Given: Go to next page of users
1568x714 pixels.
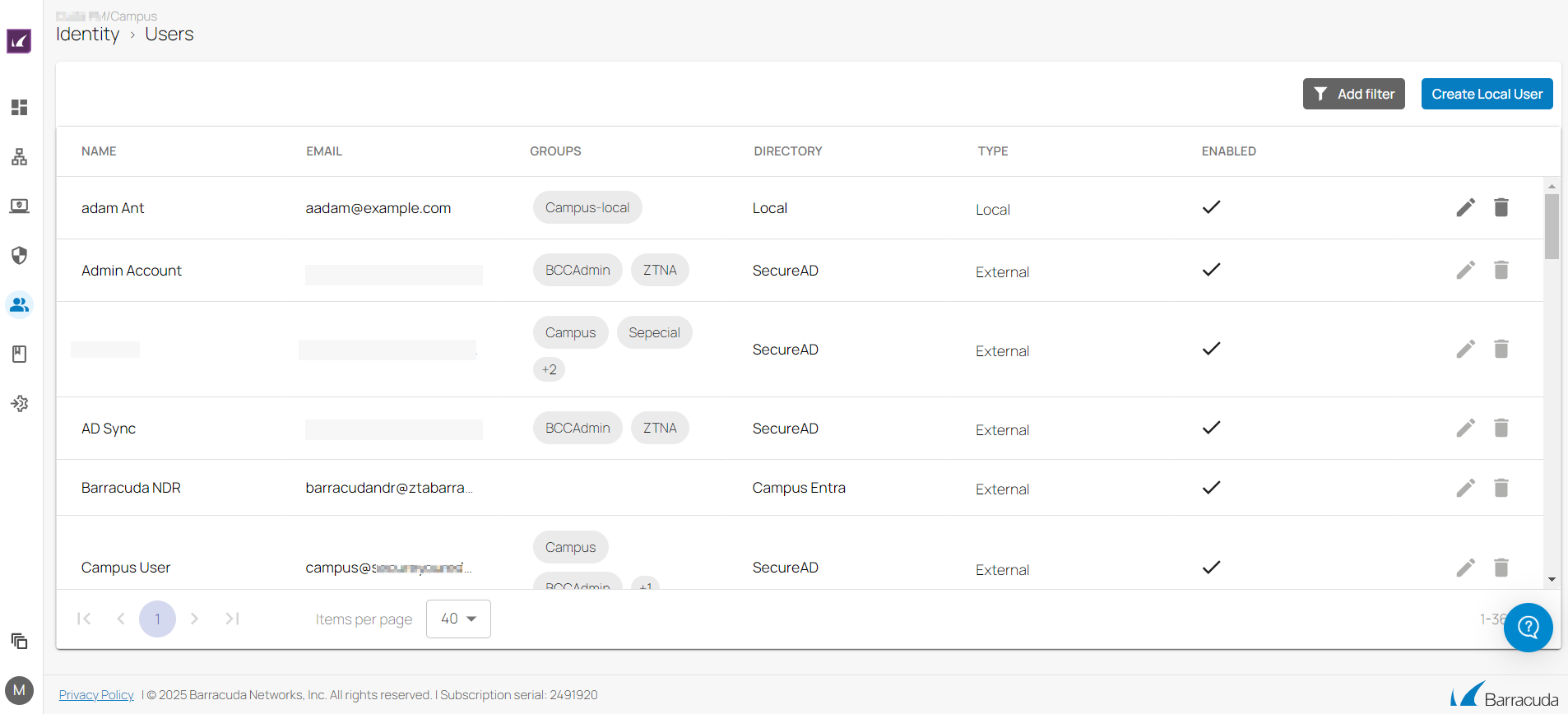Looking at the screenshot, I should [x=194, y=619].
